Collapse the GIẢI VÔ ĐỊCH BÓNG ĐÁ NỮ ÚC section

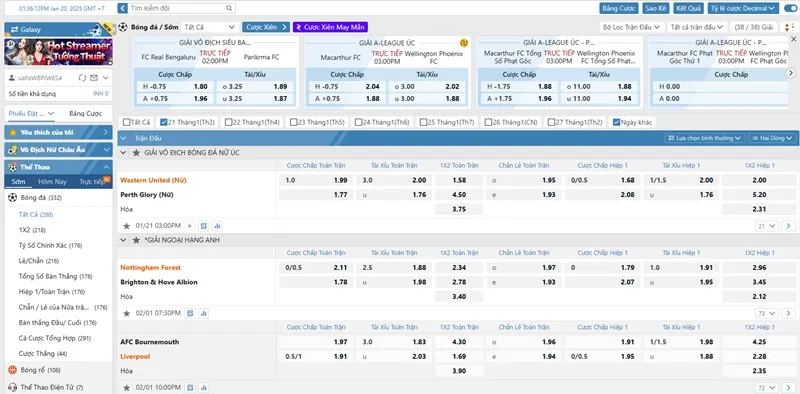(123, 153)
